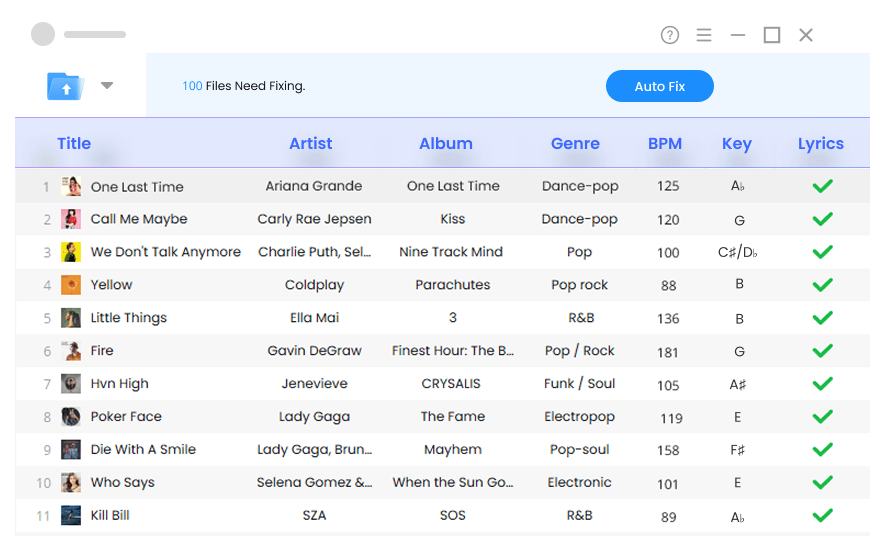Click album Parachutes
Screen dimensions: 885x536
453,285
